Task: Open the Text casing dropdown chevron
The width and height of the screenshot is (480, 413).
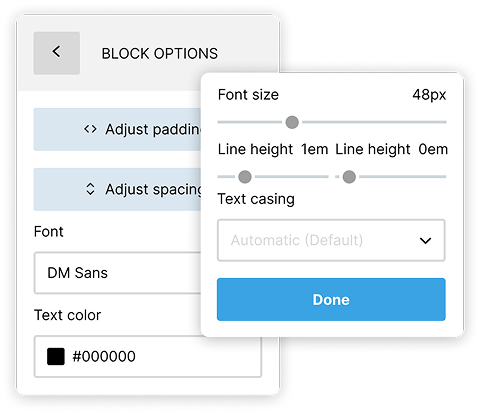Action: click(425, 240)
